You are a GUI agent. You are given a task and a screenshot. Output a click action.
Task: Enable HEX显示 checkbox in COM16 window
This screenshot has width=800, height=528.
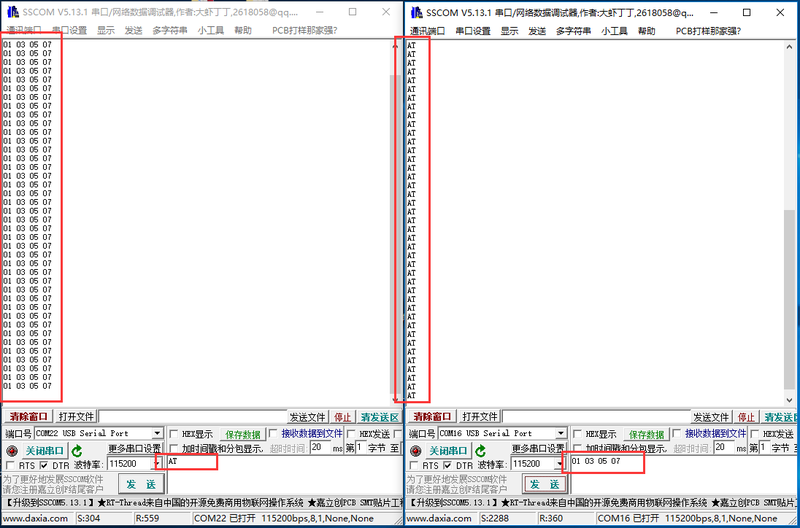(x=577, y=434)
